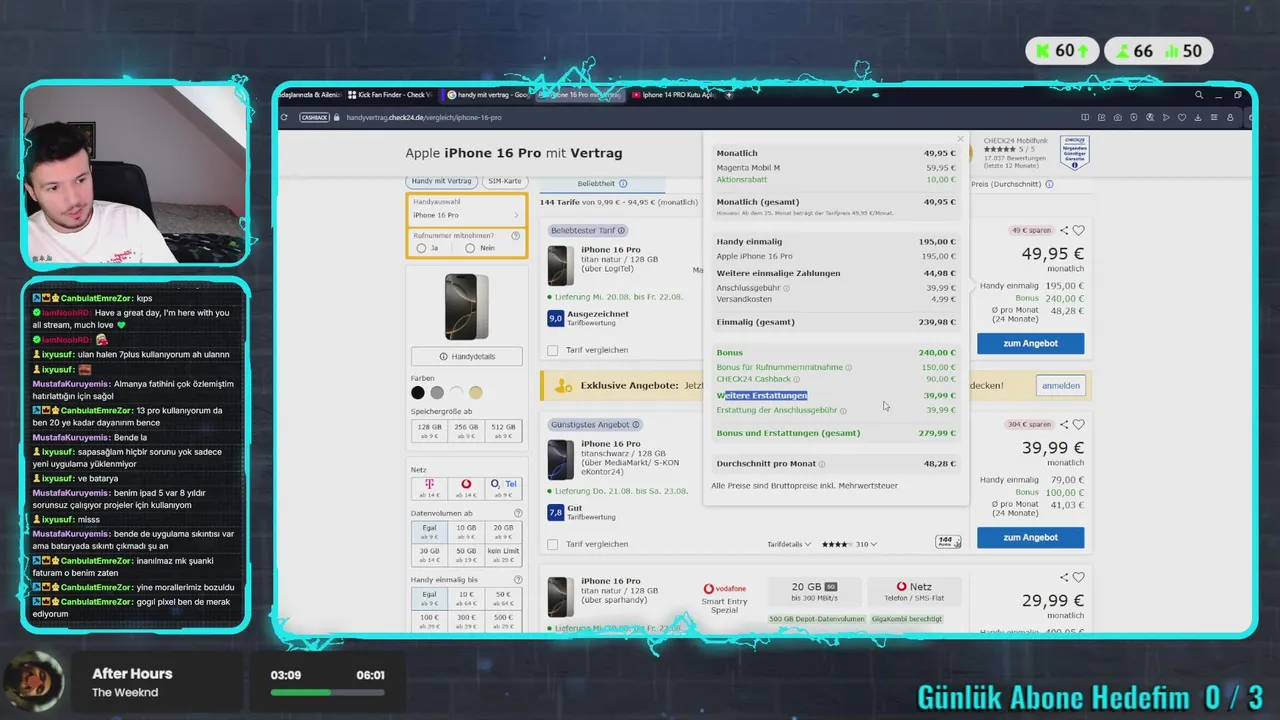
Task: Click zum Angebot for 39,99 € offer
Action: (1030, 537)
